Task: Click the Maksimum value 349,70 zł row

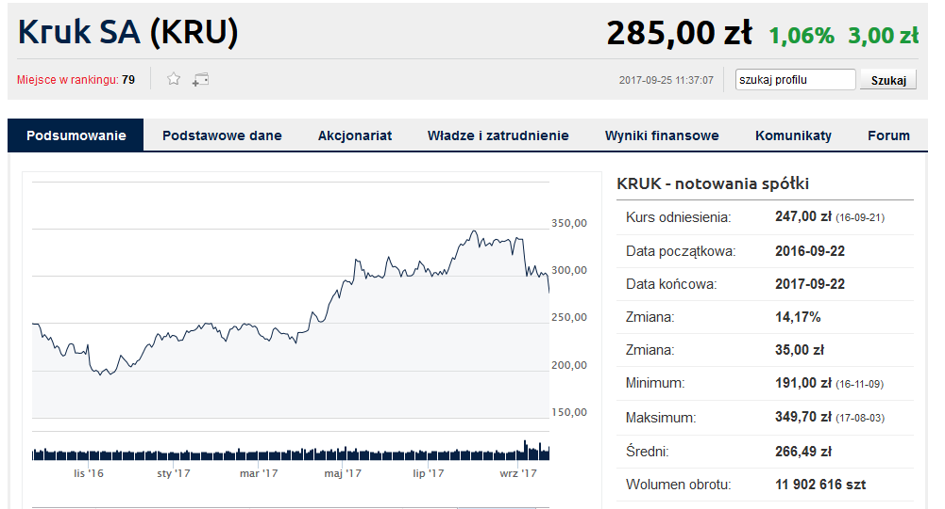Action: click(765, 417)
